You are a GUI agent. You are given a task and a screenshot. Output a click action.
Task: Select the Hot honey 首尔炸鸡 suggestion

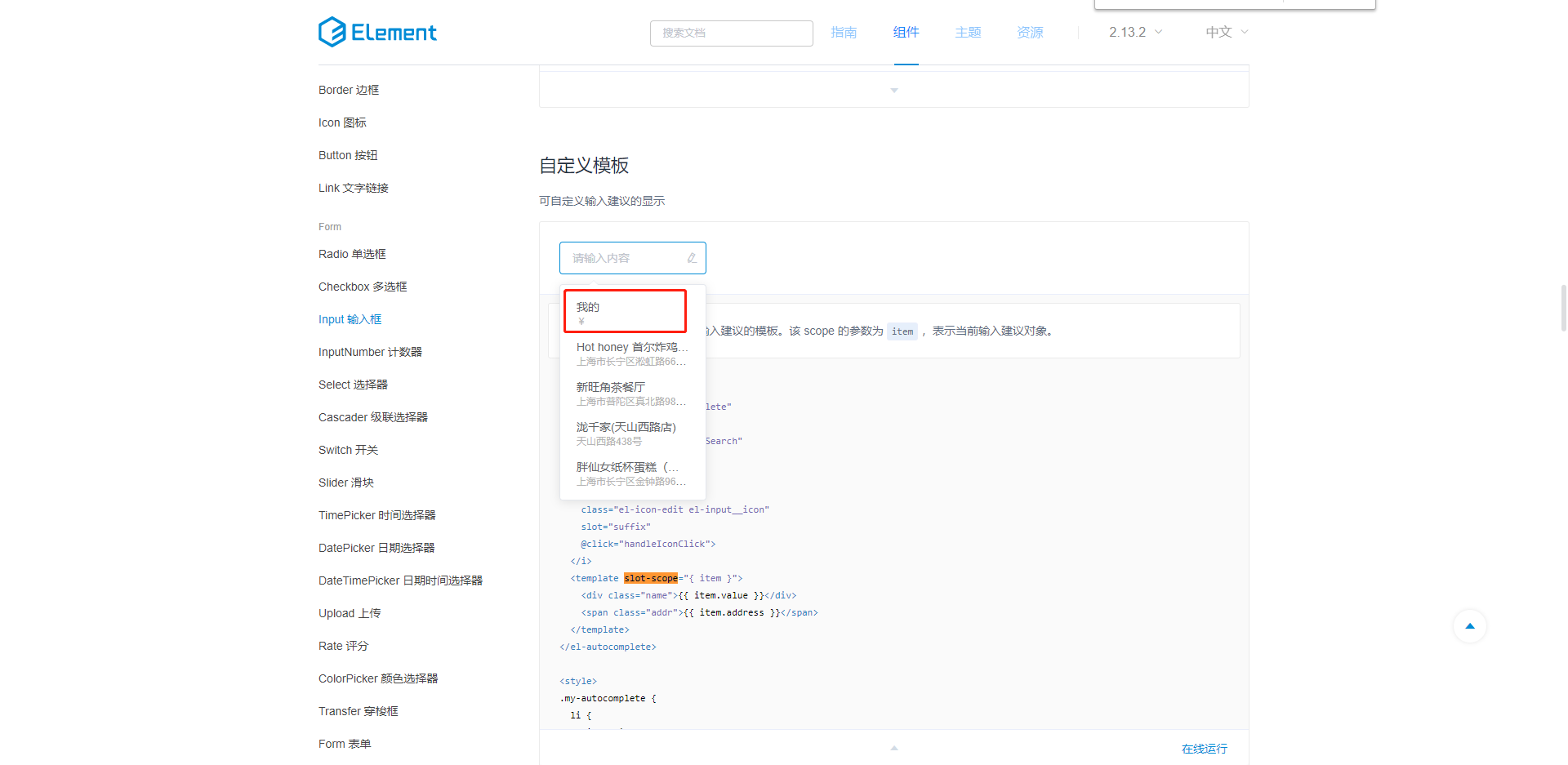point(633,354)
